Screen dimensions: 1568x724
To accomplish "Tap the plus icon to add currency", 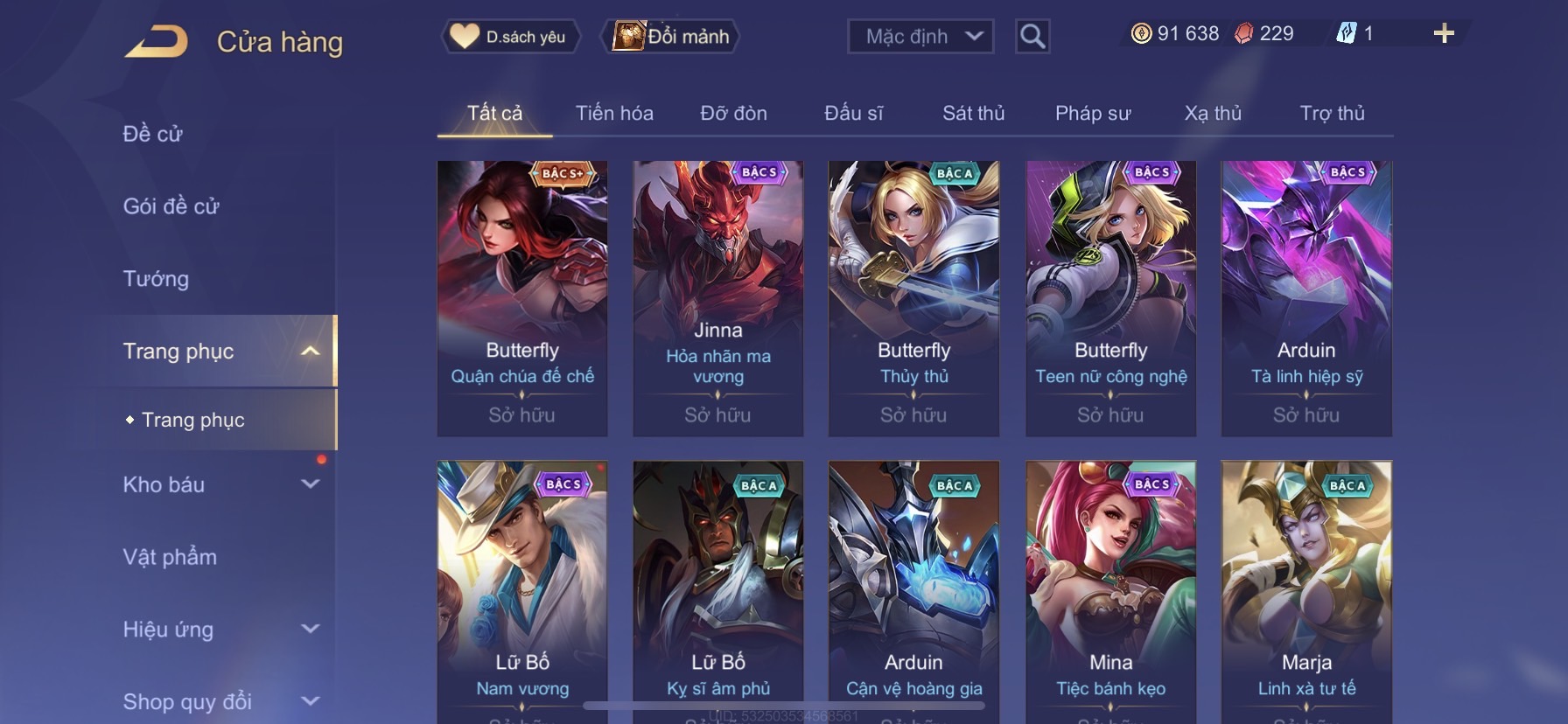I will [1444, 33].
